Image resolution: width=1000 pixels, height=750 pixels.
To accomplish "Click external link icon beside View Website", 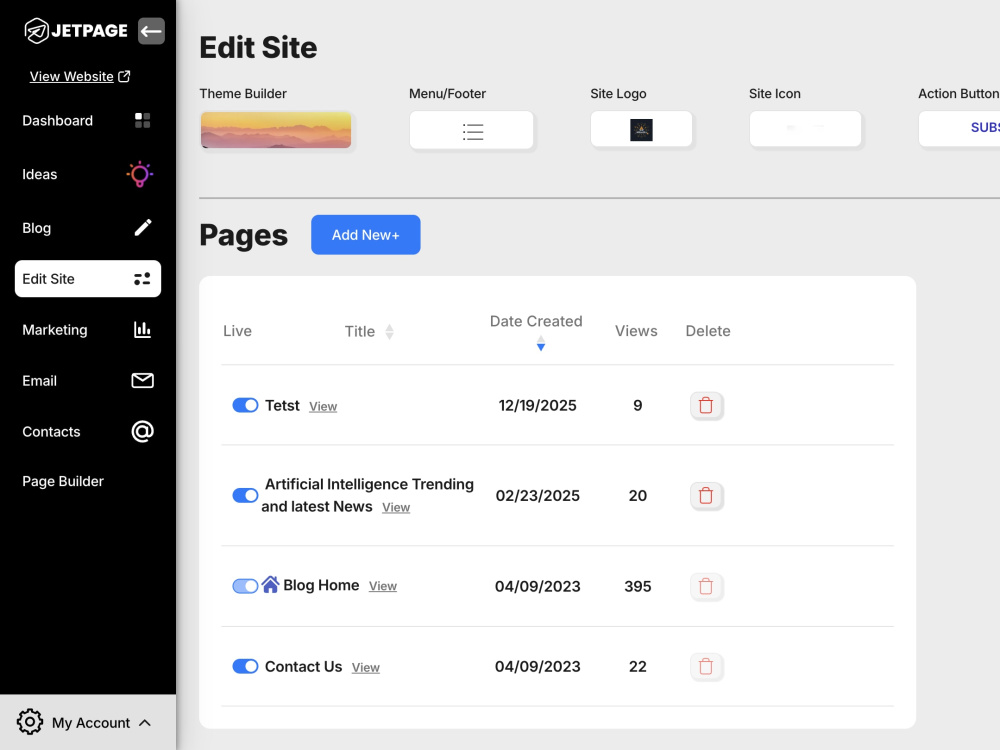I will (x=124, y=77).
